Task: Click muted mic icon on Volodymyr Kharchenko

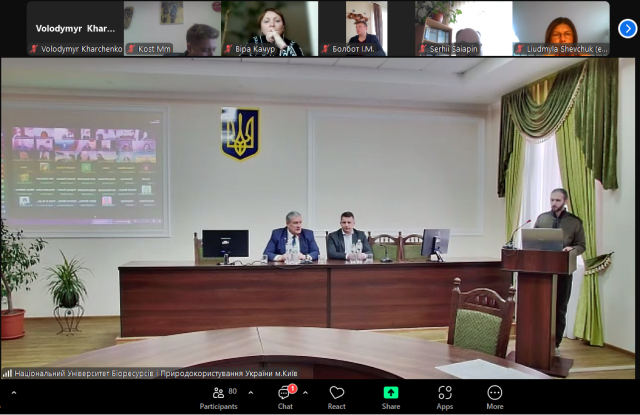Action: tap(34, 49)
